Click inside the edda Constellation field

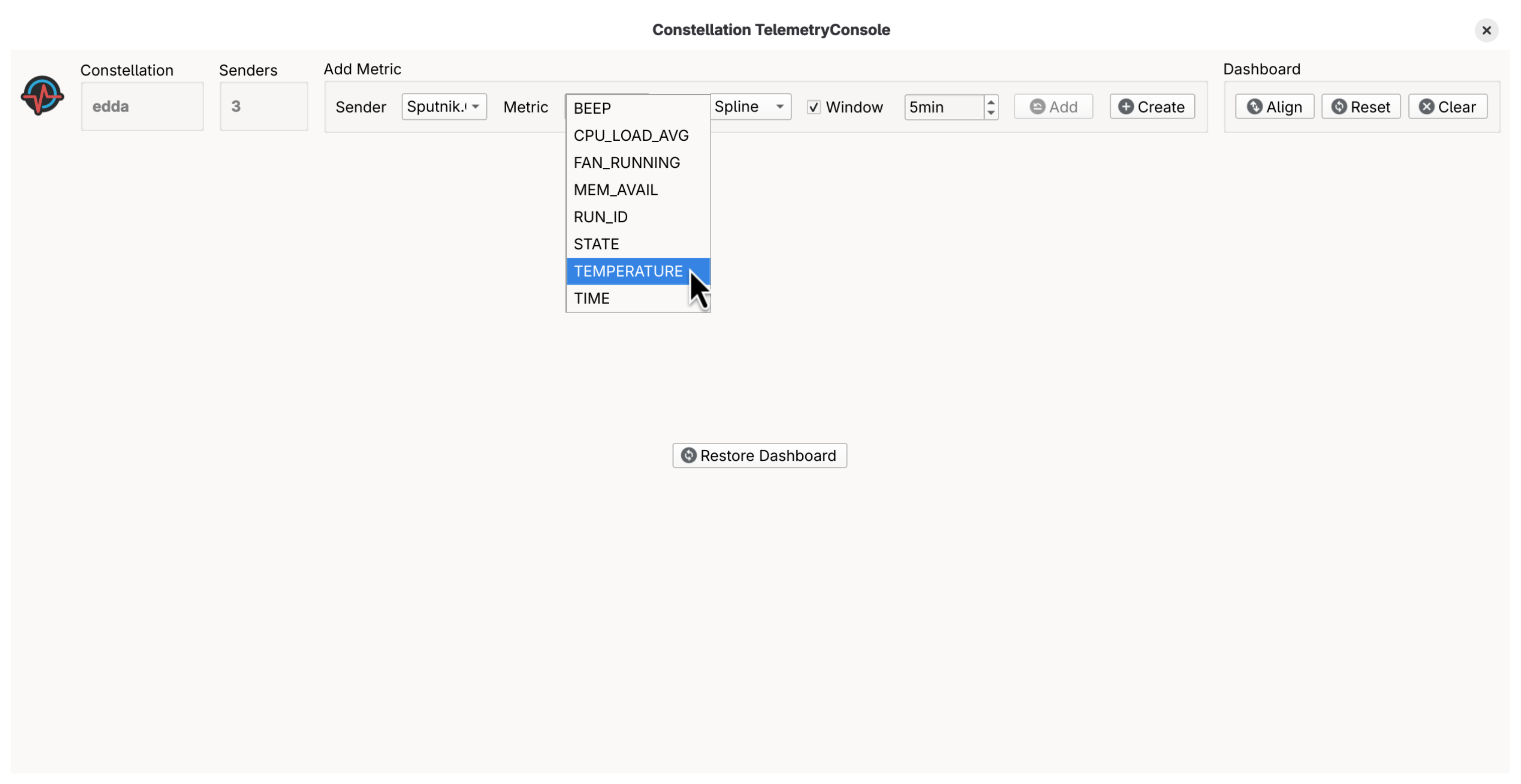142,106
